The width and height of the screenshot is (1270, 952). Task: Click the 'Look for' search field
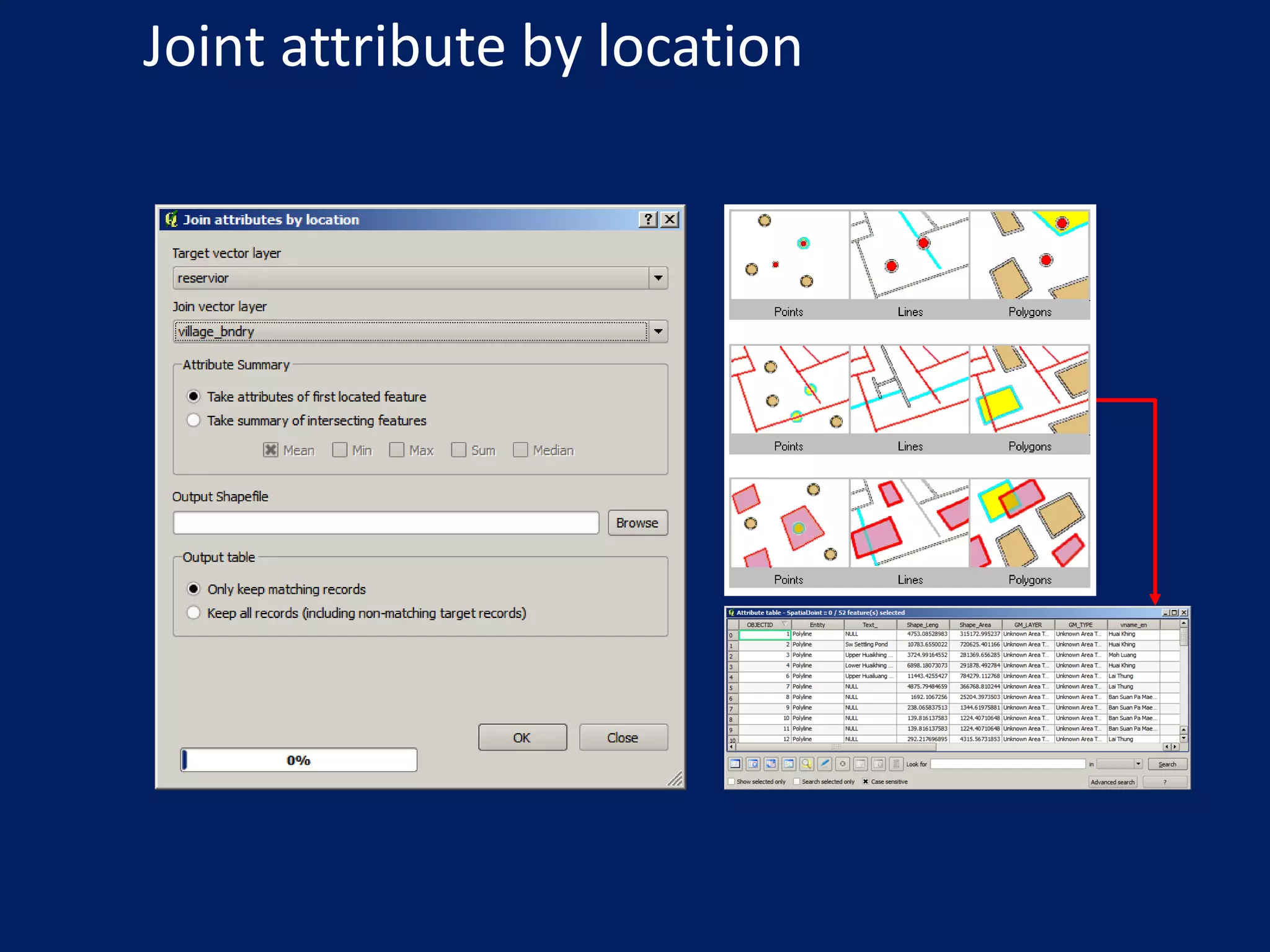click(1008, 764)
